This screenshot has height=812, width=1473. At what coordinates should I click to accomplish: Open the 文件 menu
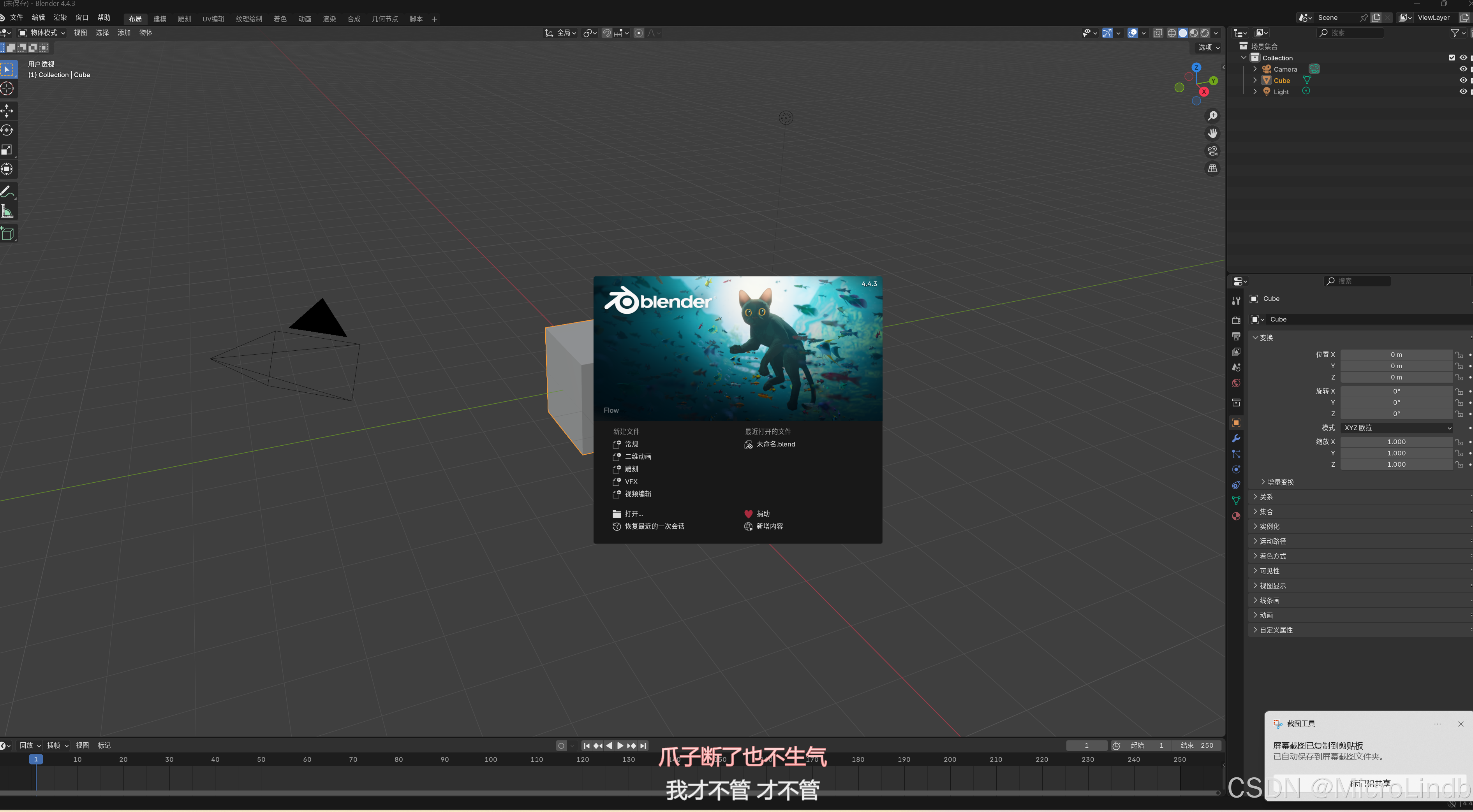[16, 18]
